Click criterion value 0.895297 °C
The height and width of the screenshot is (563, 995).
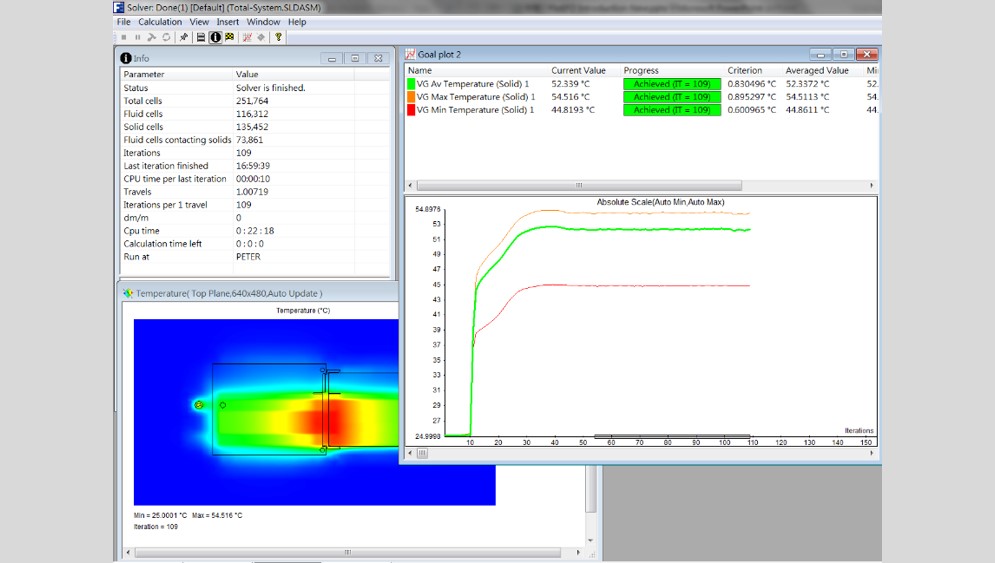click(751, 97)
